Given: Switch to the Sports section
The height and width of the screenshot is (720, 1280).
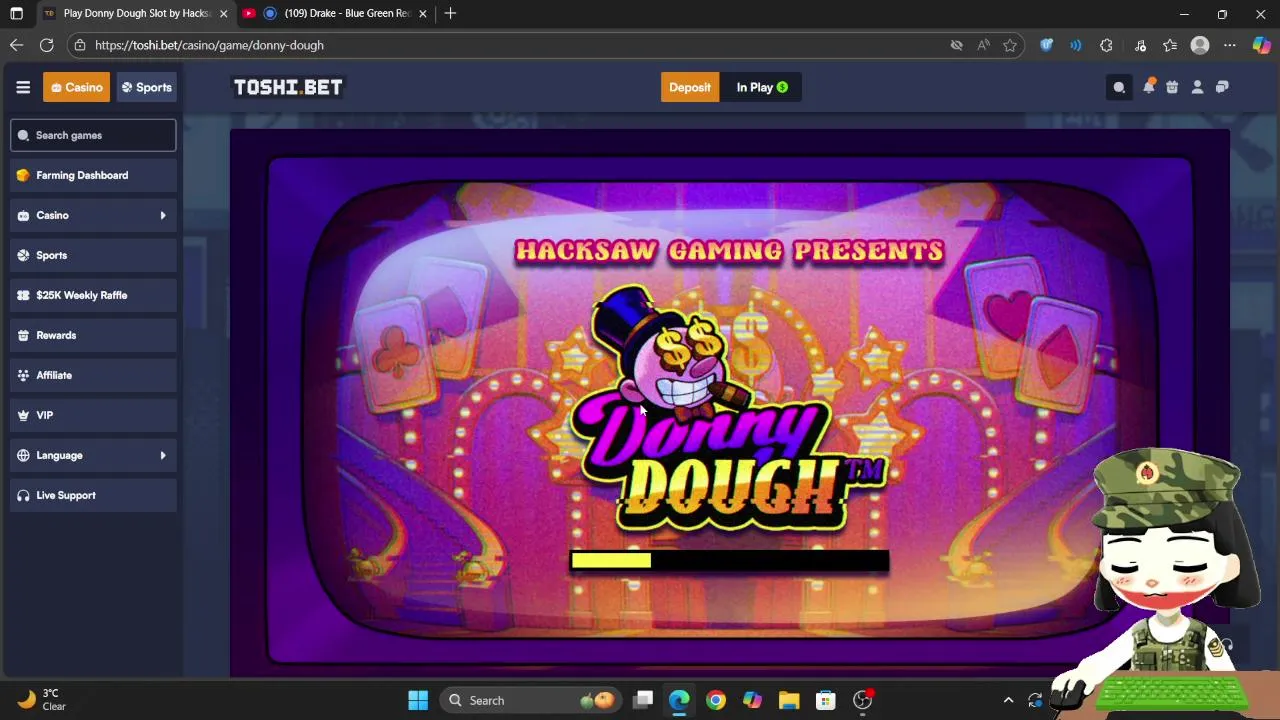Looking at the screenshot, I should [146, 87].
